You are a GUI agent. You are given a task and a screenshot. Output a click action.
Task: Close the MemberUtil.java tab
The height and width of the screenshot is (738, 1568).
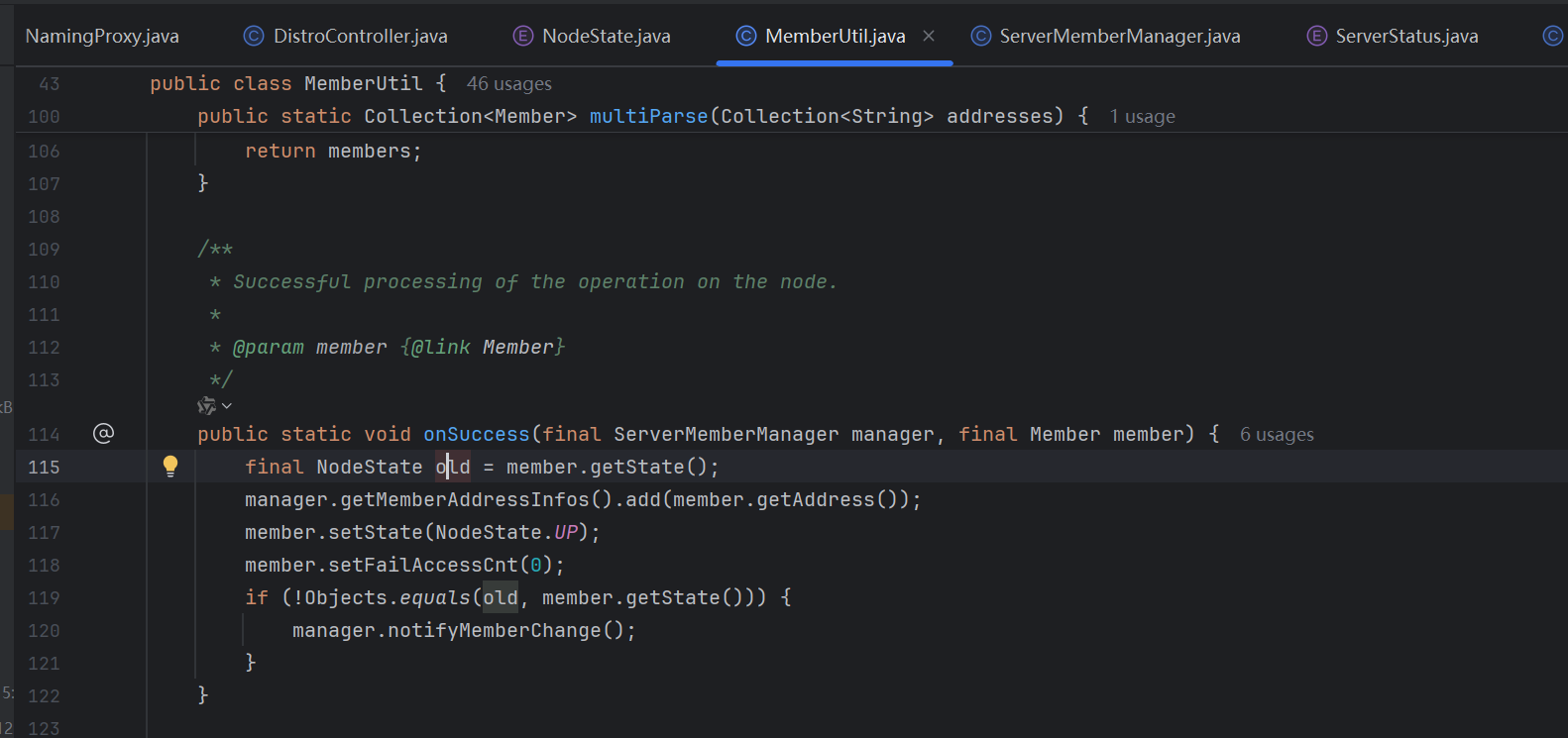tap(929, 36)
